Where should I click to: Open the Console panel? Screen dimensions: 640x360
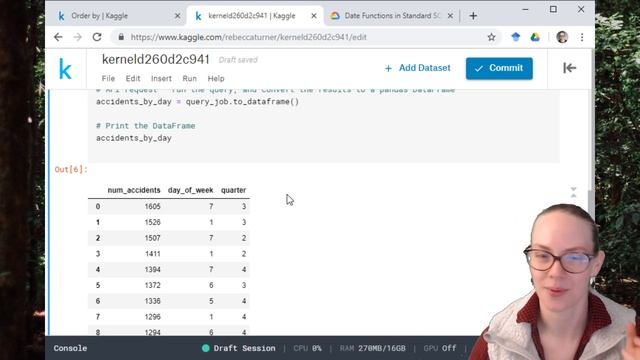point(70,348)
